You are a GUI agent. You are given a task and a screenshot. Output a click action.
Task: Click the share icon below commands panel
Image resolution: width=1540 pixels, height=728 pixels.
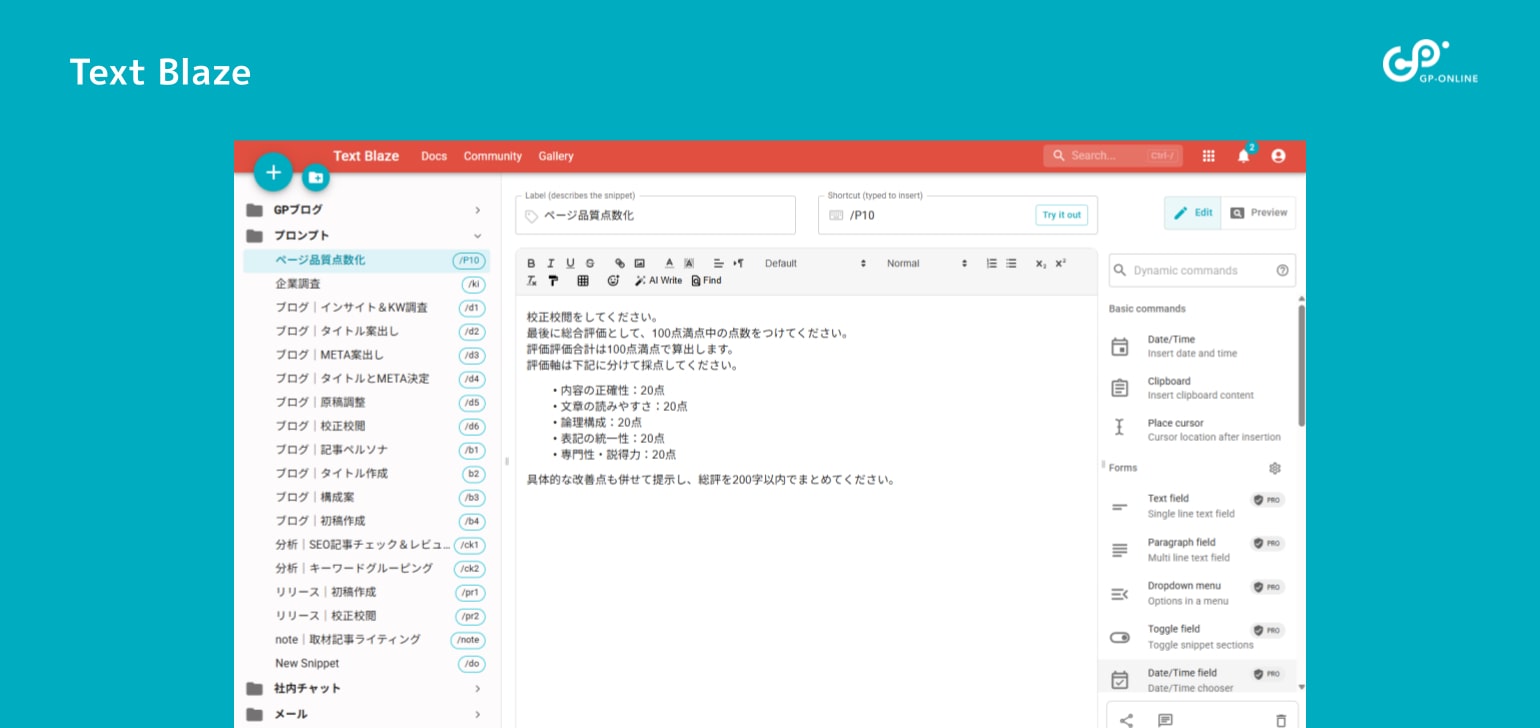[x=1126, y=720]
